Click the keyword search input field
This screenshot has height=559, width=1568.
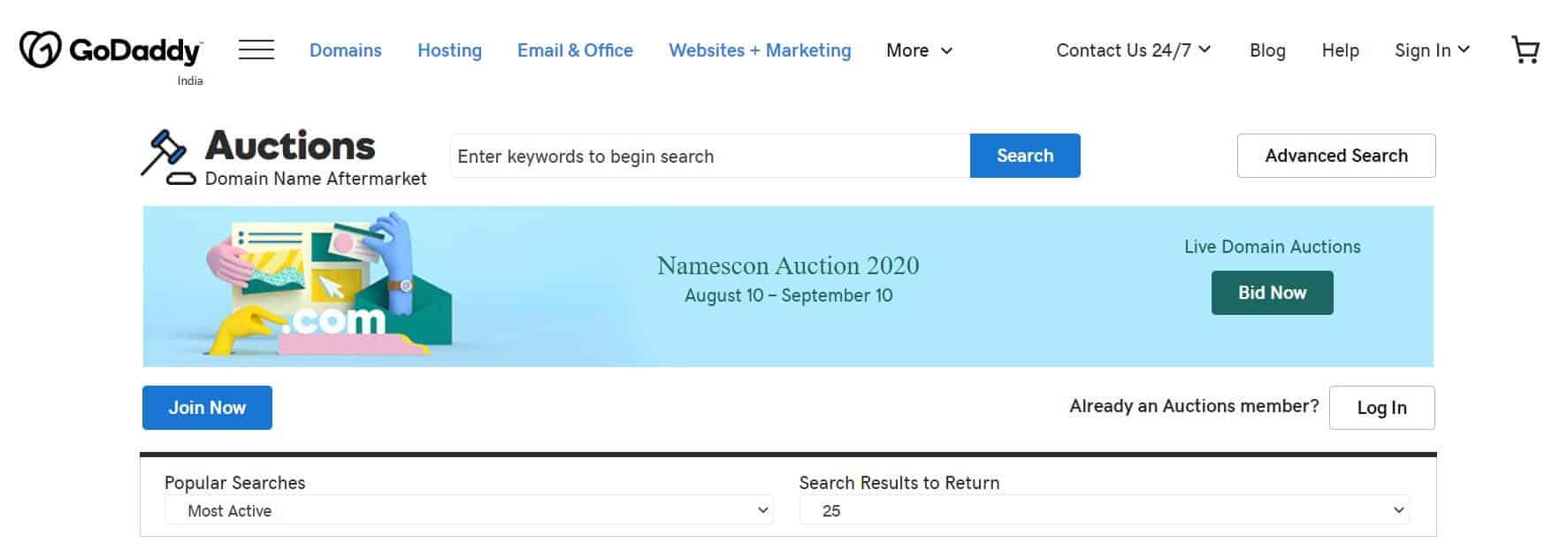[x=708, y=156]
